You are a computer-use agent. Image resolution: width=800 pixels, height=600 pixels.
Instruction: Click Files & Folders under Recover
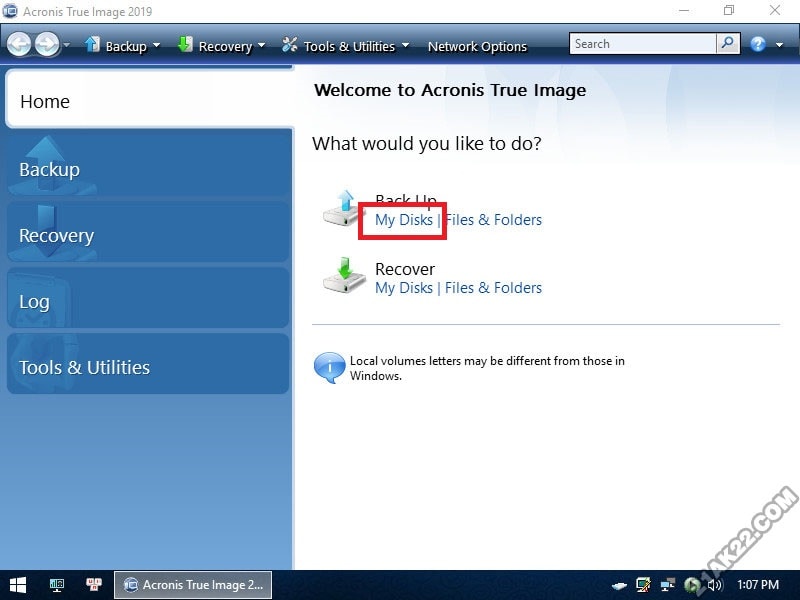493,288
